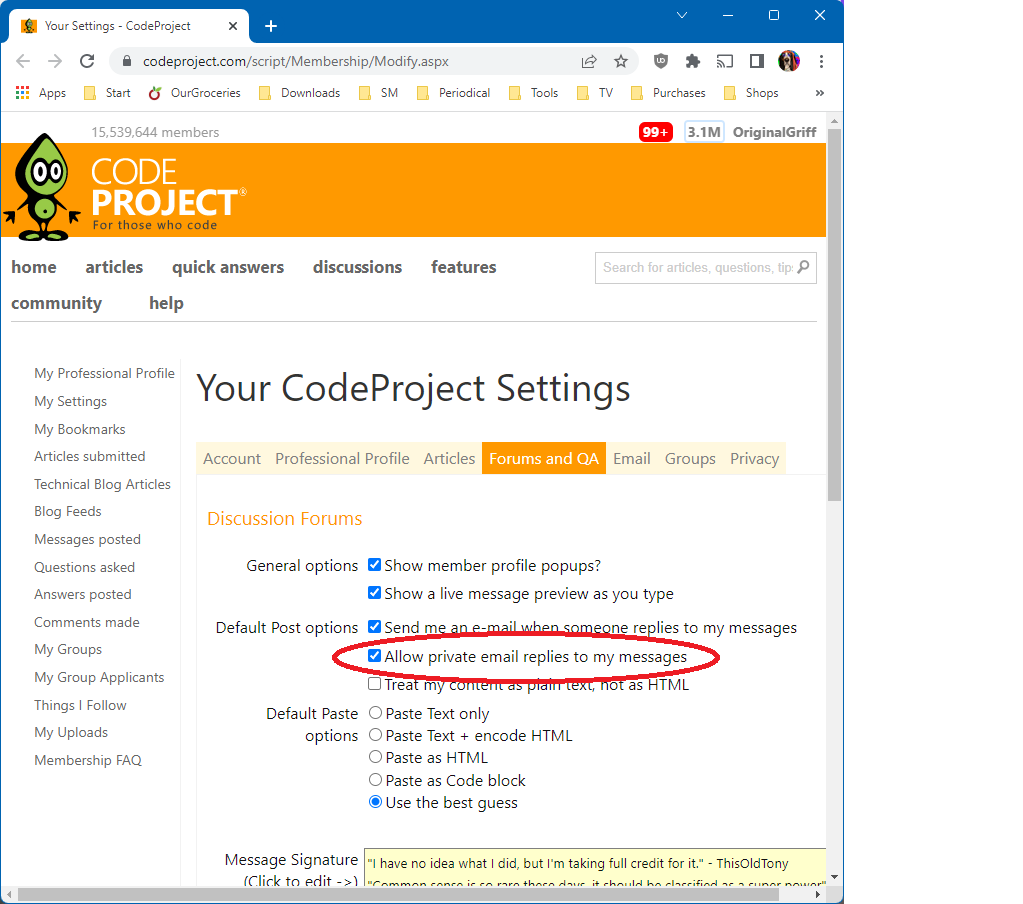
Task: Click the Message Signature text box
Action: [595, 867]
